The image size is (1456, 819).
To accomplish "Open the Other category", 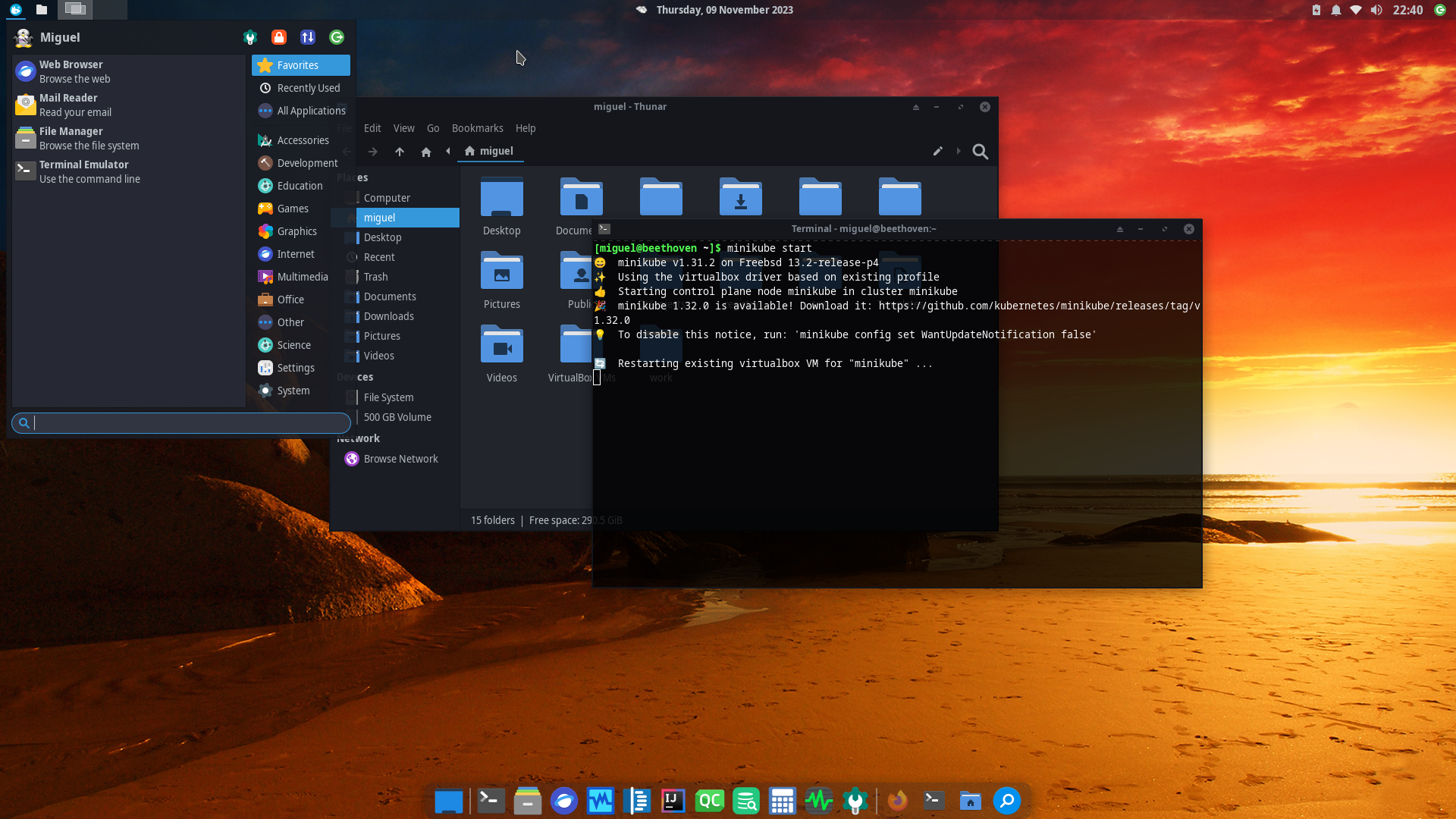I will 301,322.
